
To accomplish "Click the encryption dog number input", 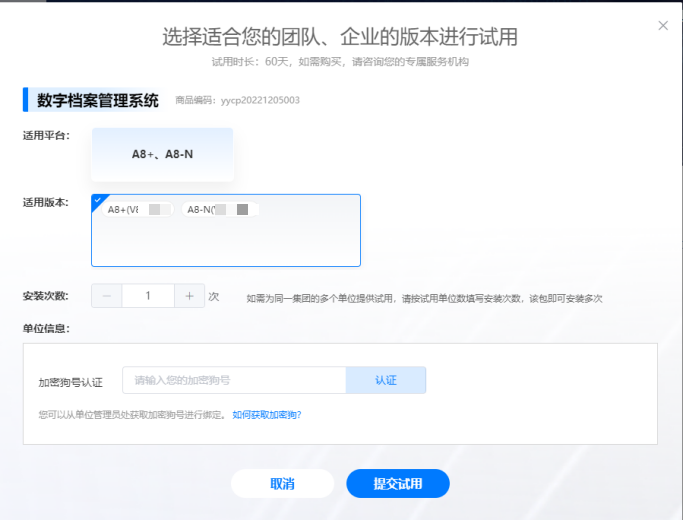I will tap(234, 380).
